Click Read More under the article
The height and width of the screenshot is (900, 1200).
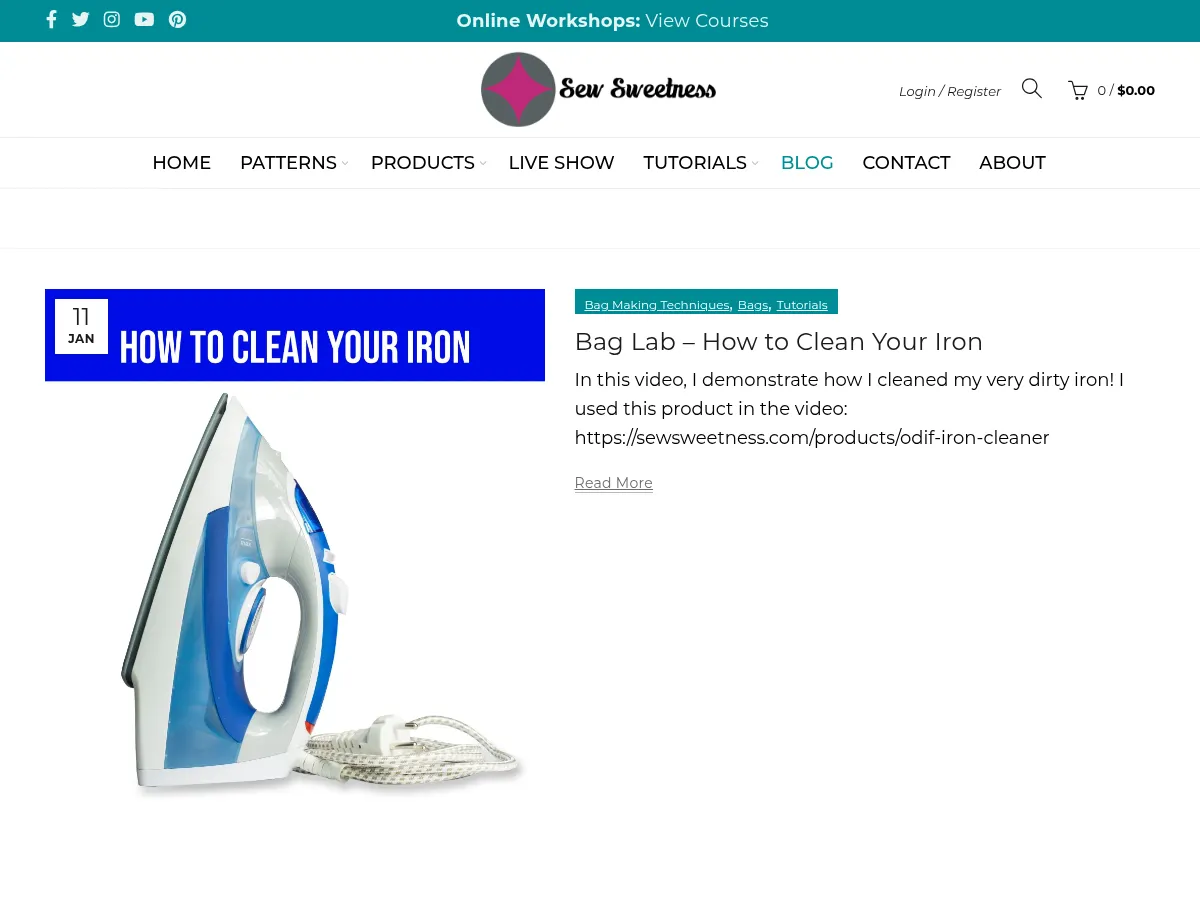tap(613, 483)
